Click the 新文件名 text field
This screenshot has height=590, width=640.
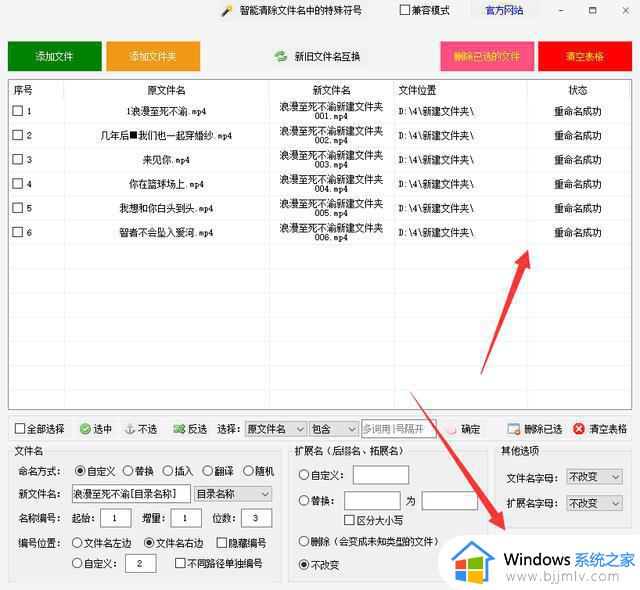[131, 494]
